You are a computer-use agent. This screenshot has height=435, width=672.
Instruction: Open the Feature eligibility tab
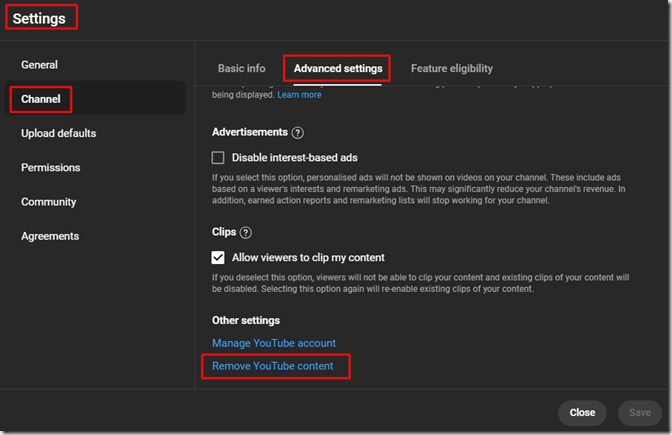point(451,68)
